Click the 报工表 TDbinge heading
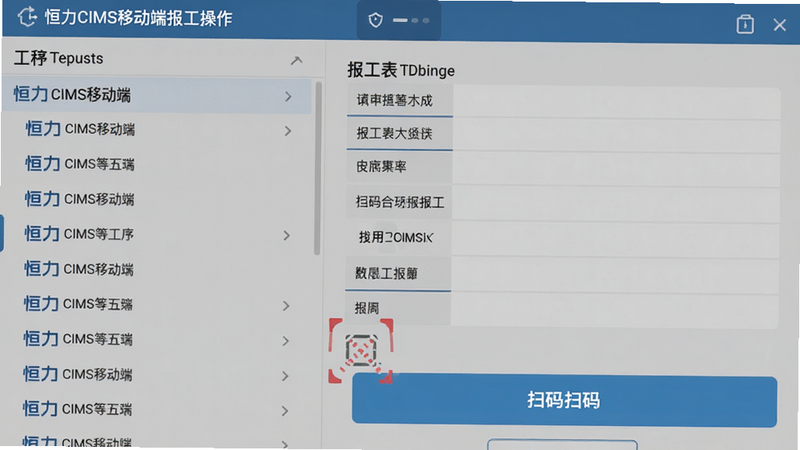The width and height of the screenshot is (800, 450). coord(401,70)
